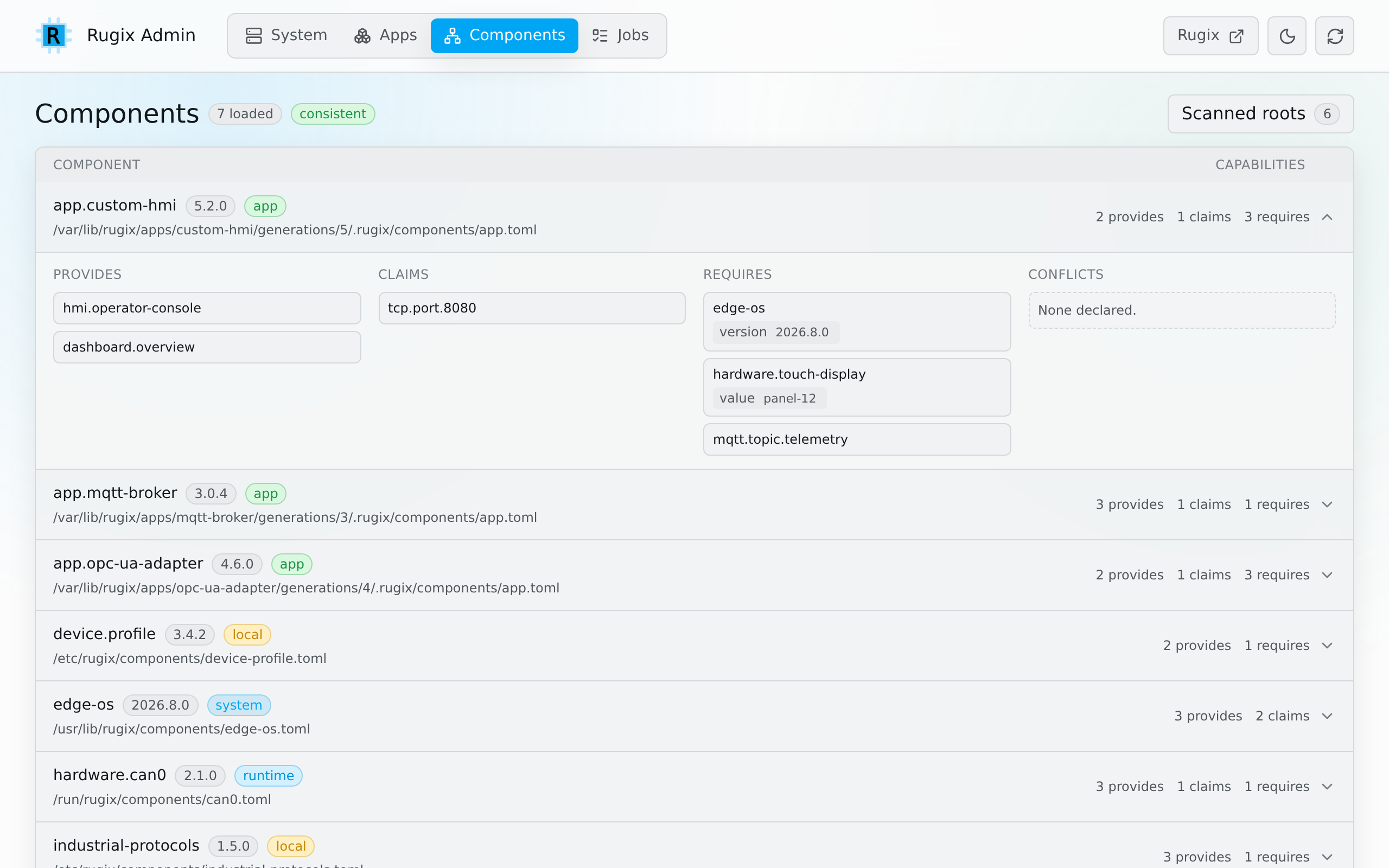Click the 3.0.4 version badge
The width and height of the screenshot is (1389, 868).
tap(211, 494)
